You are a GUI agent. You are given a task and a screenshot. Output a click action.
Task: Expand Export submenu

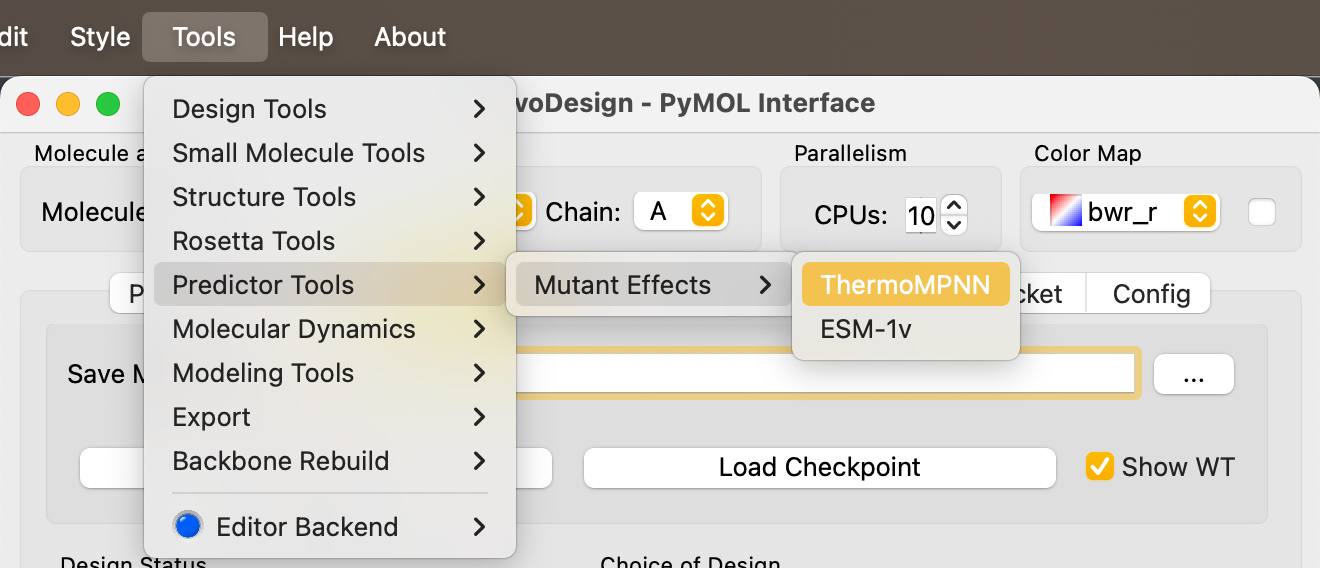(x=330, y=417)
